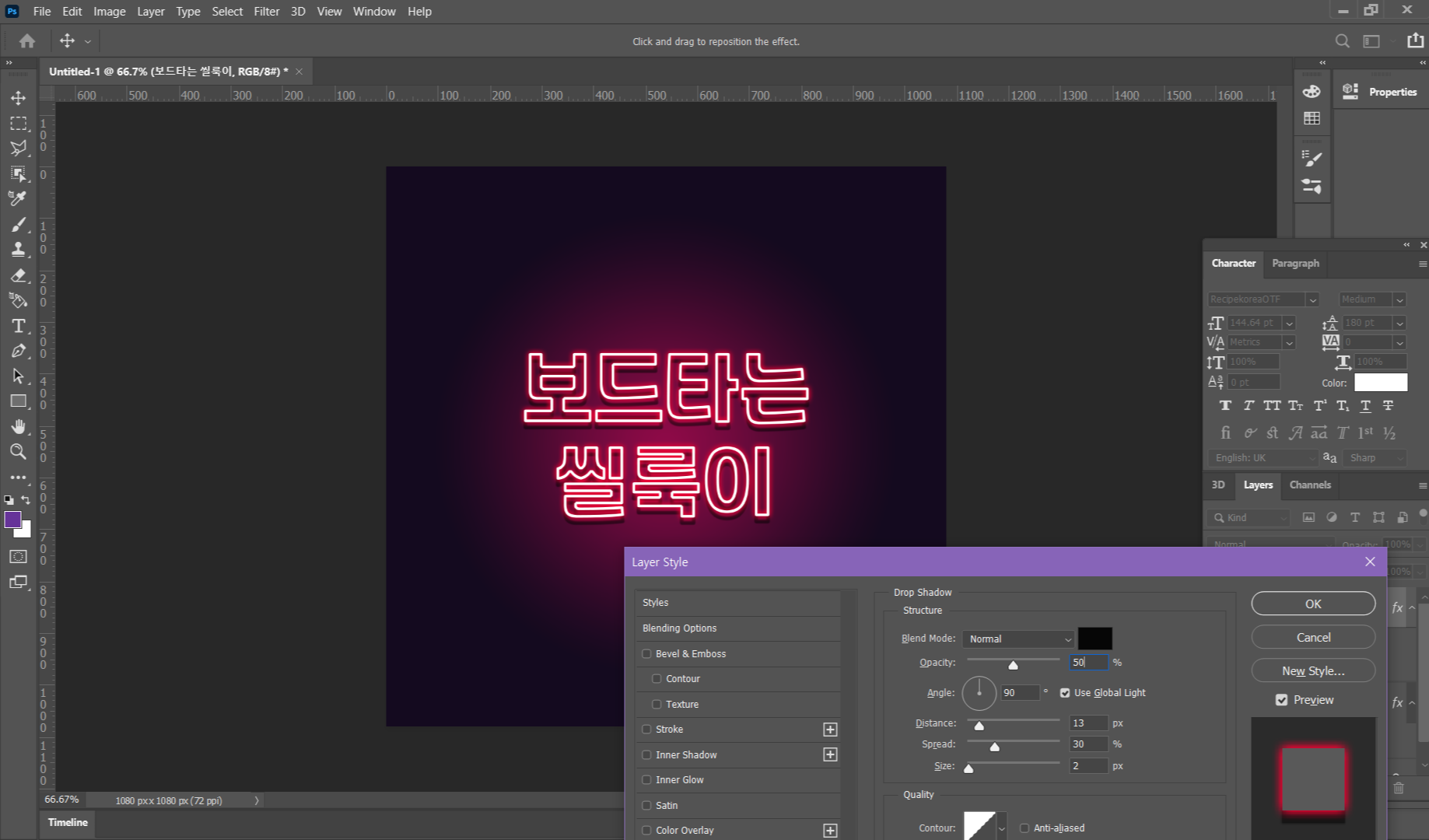Screen dimensions: 1429x840
Task: Select the Pen tool
Action: point(18,351)
